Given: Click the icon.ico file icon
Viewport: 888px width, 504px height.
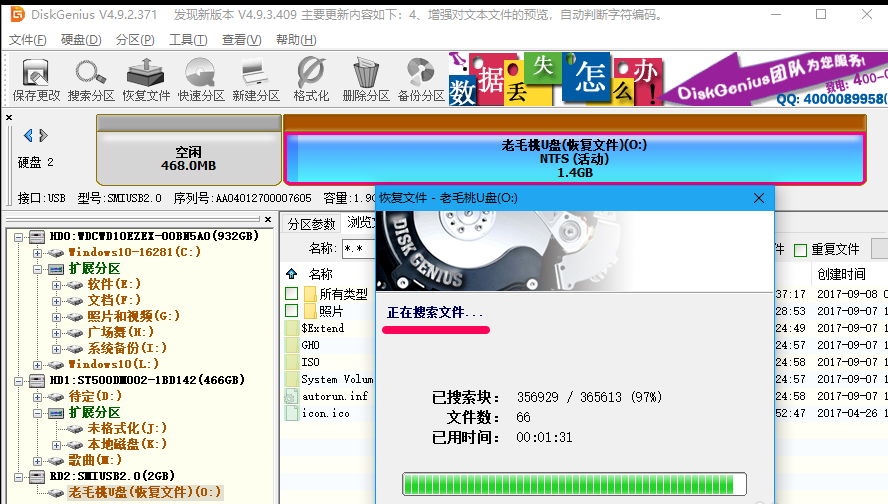Looking at the screenshot, I should (291, 413).
